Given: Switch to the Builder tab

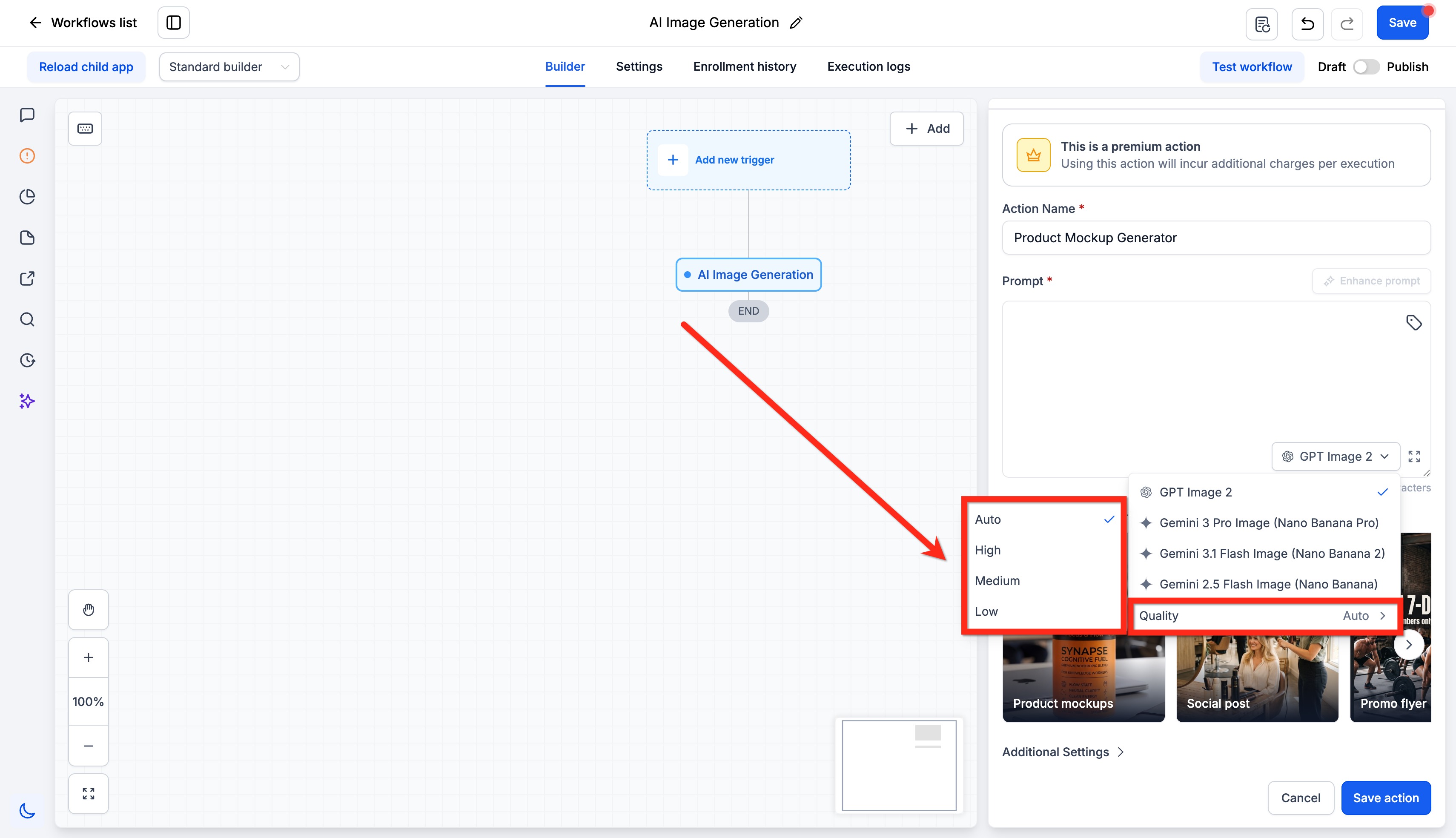Looking at the screenshot, I should coord(565,66).
